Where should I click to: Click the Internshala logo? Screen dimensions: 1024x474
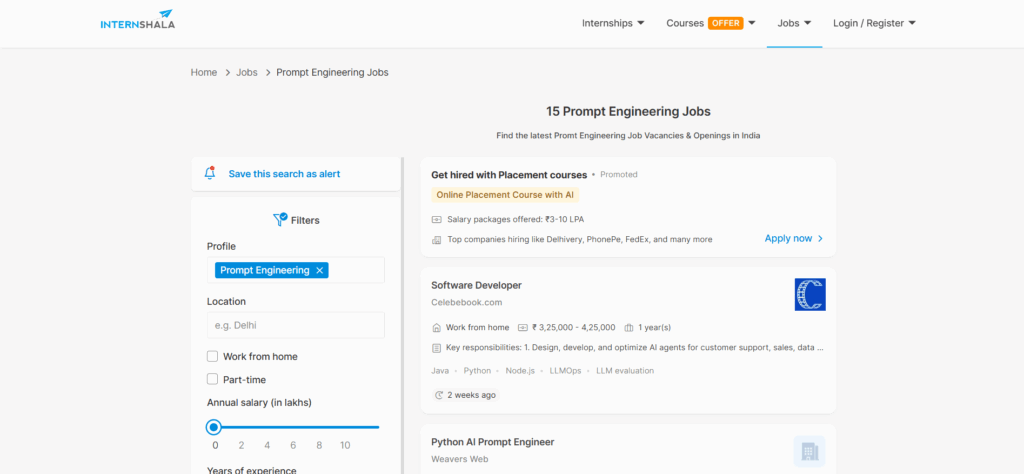tap(137, 21)
